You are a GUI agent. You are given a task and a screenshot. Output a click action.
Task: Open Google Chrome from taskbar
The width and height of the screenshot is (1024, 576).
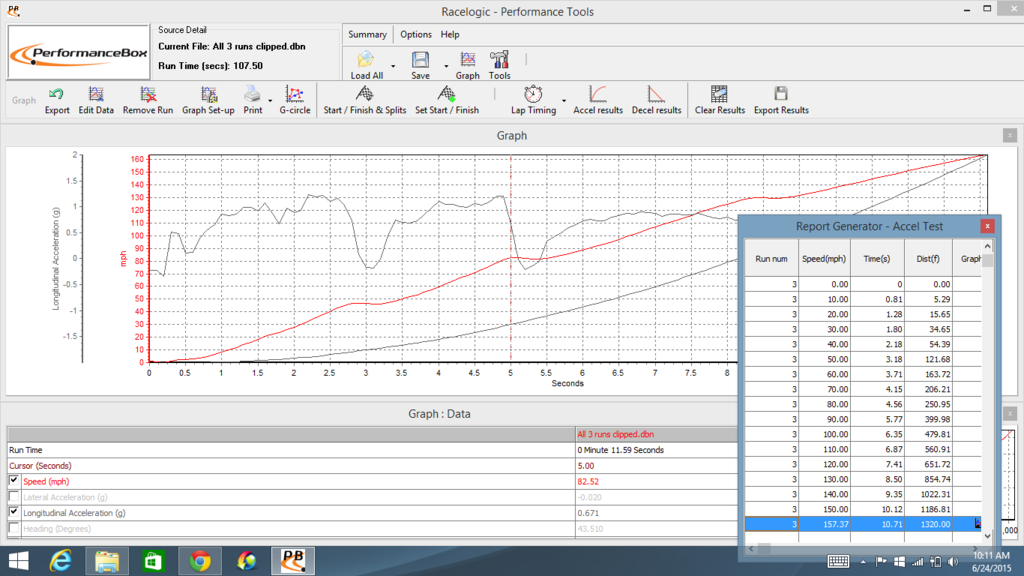(x=200, y=561)
